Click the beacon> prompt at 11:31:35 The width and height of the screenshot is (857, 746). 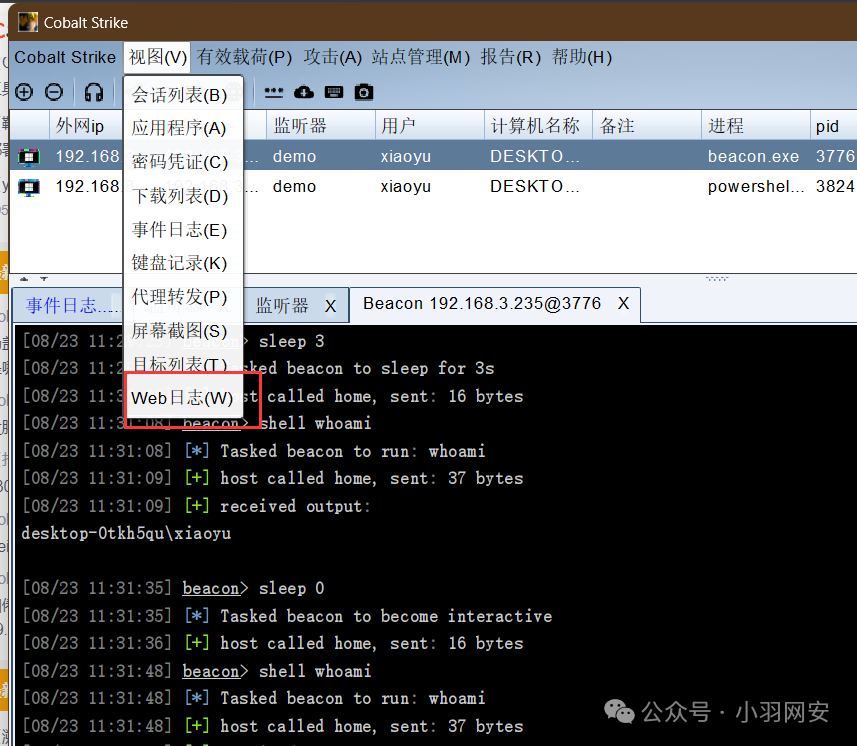pyautogui.click(x=215, y=589)
